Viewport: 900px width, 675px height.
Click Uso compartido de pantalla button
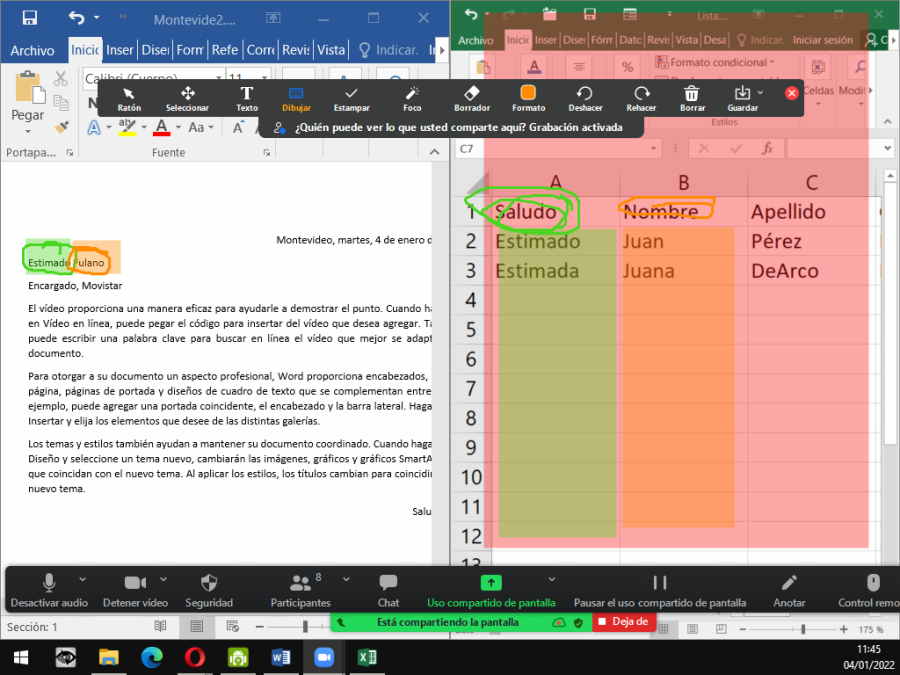click(491, 591)
